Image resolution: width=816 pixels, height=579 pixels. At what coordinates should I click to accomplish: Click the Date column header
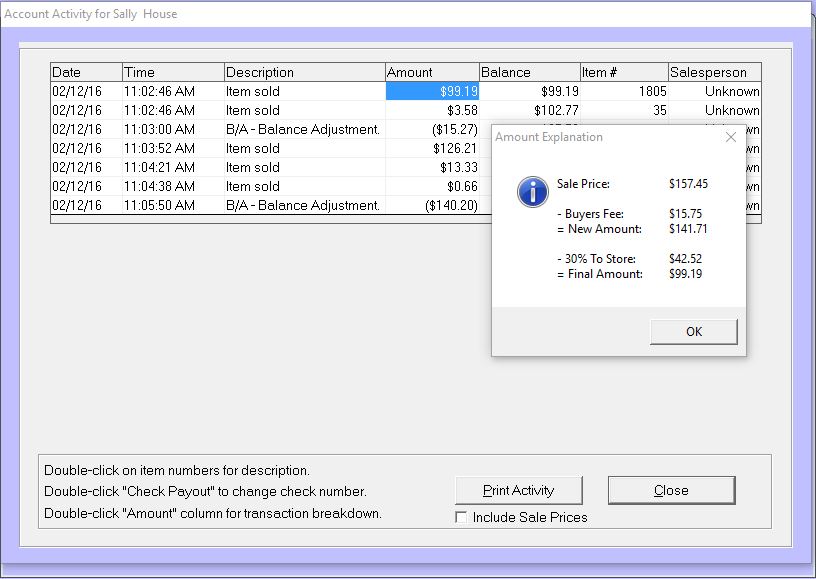[x=86, y=72]
